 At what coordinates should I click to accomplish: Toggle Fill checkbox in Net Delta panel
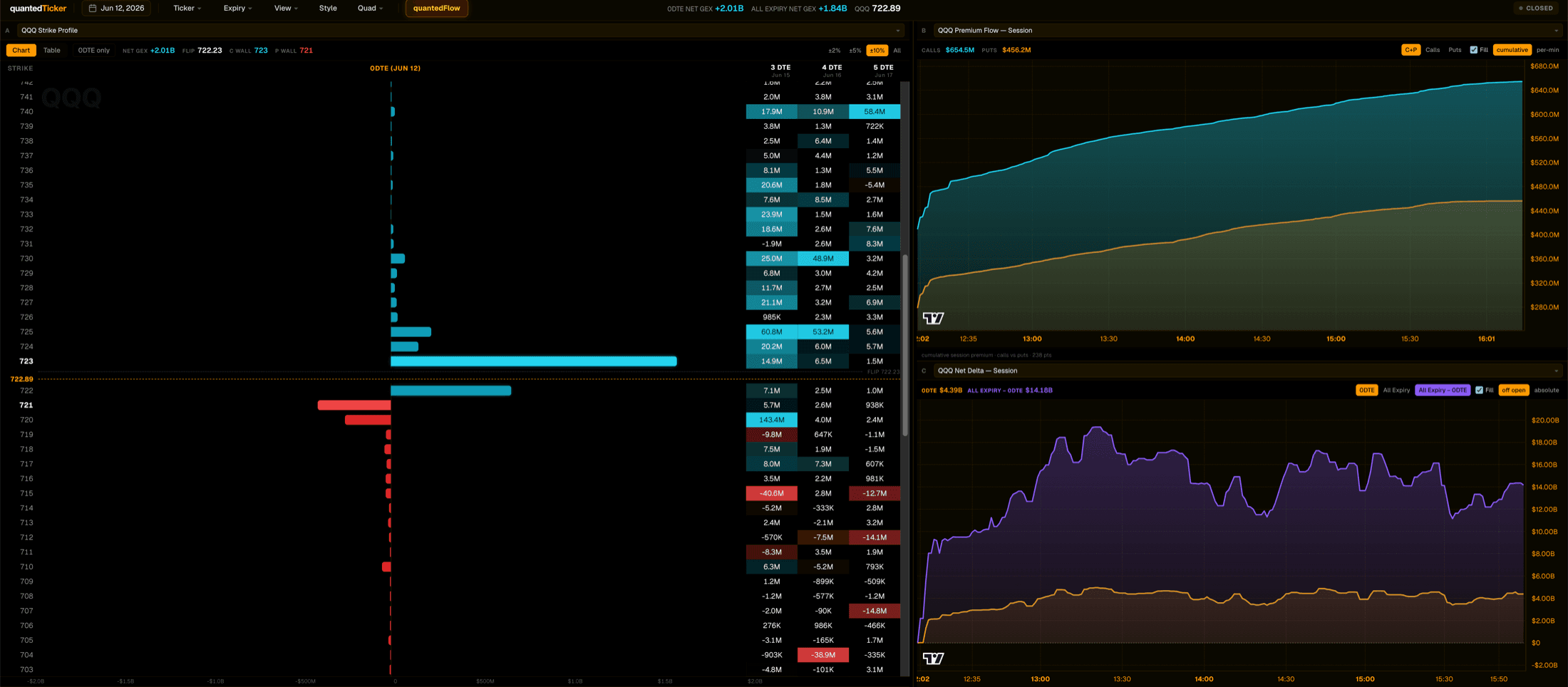(1480, 390)
